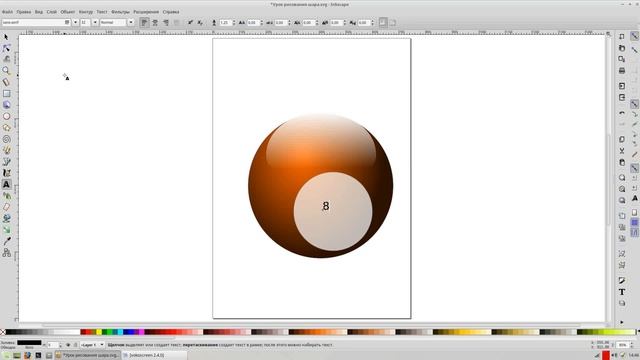Select the Tweak tool

6,59
